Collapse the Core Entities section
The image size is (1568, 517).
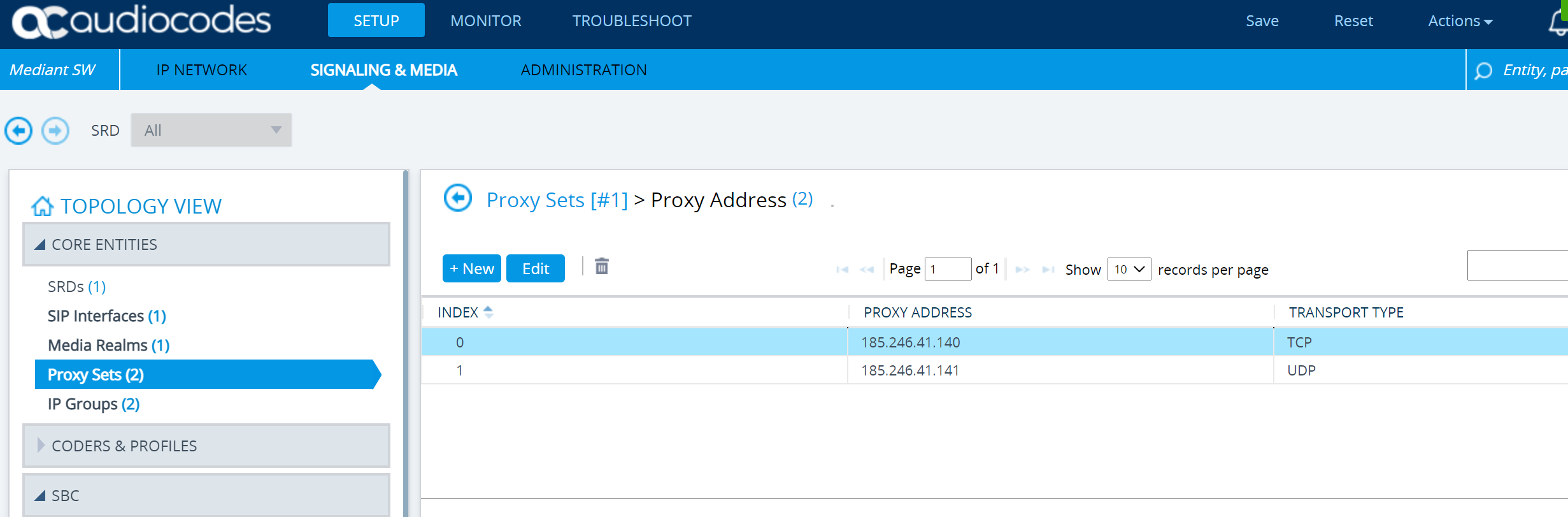[40, 245]
